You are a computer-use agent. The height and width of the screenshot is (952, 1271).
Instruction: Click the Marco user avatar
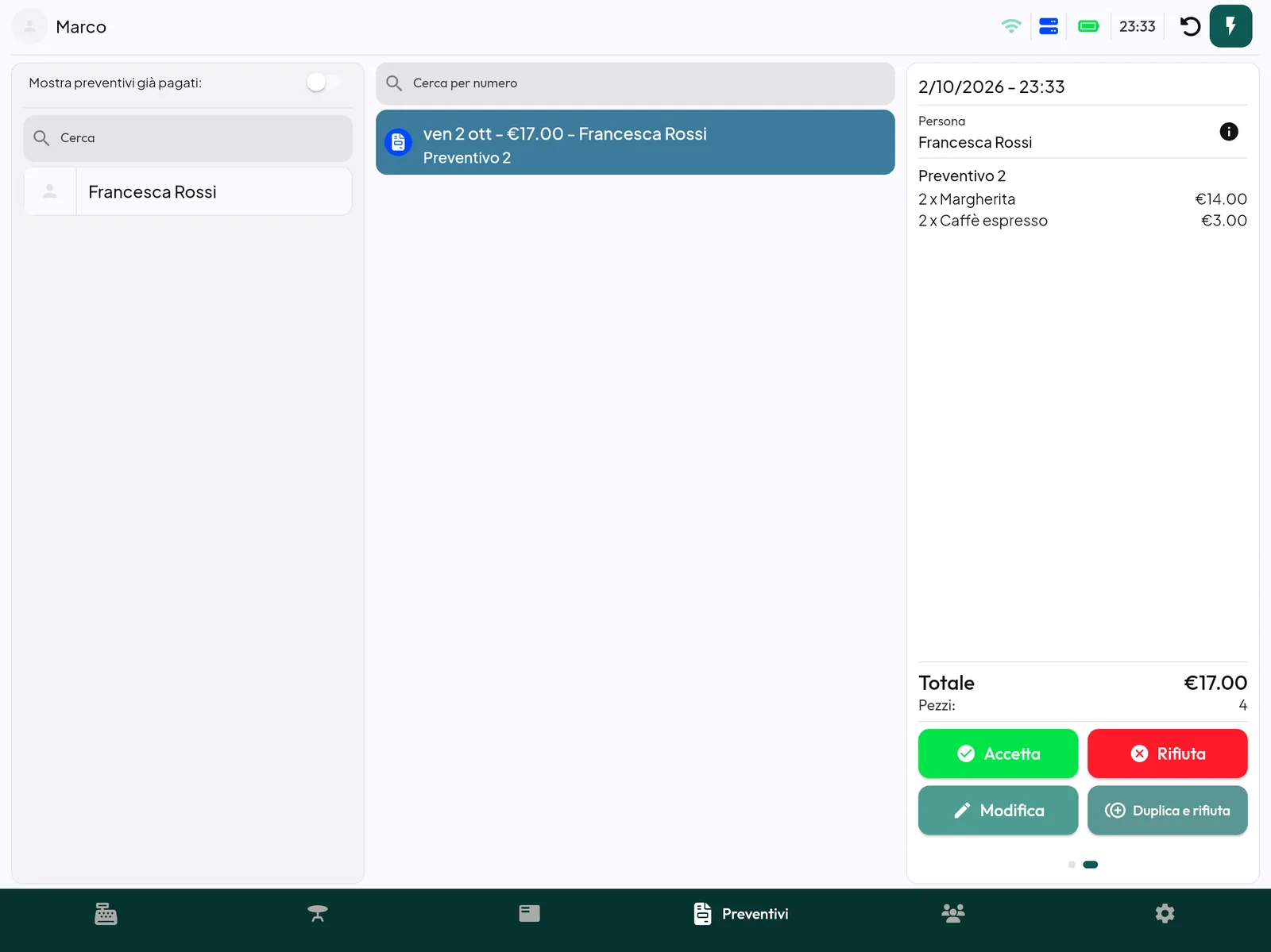click(x=30, y=26)
